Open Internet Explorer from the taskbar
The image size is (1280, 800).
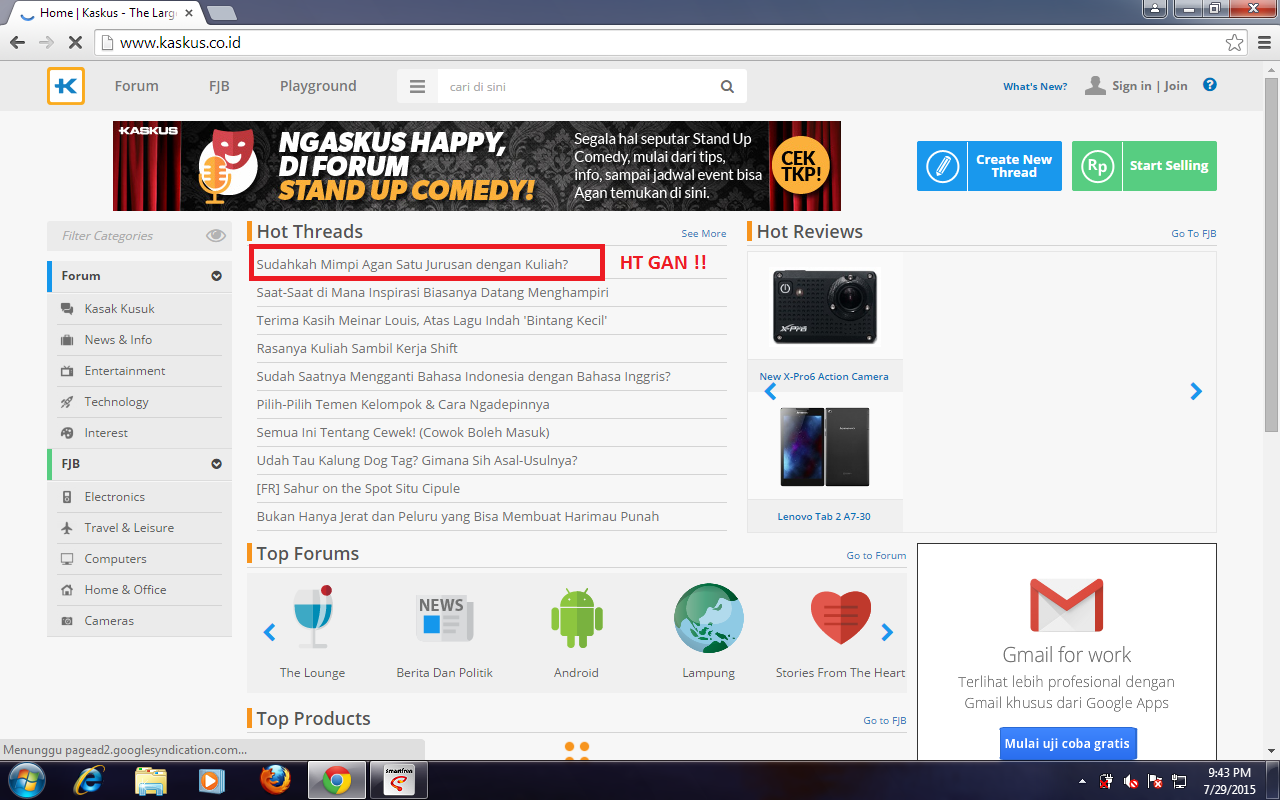(88, 780)
